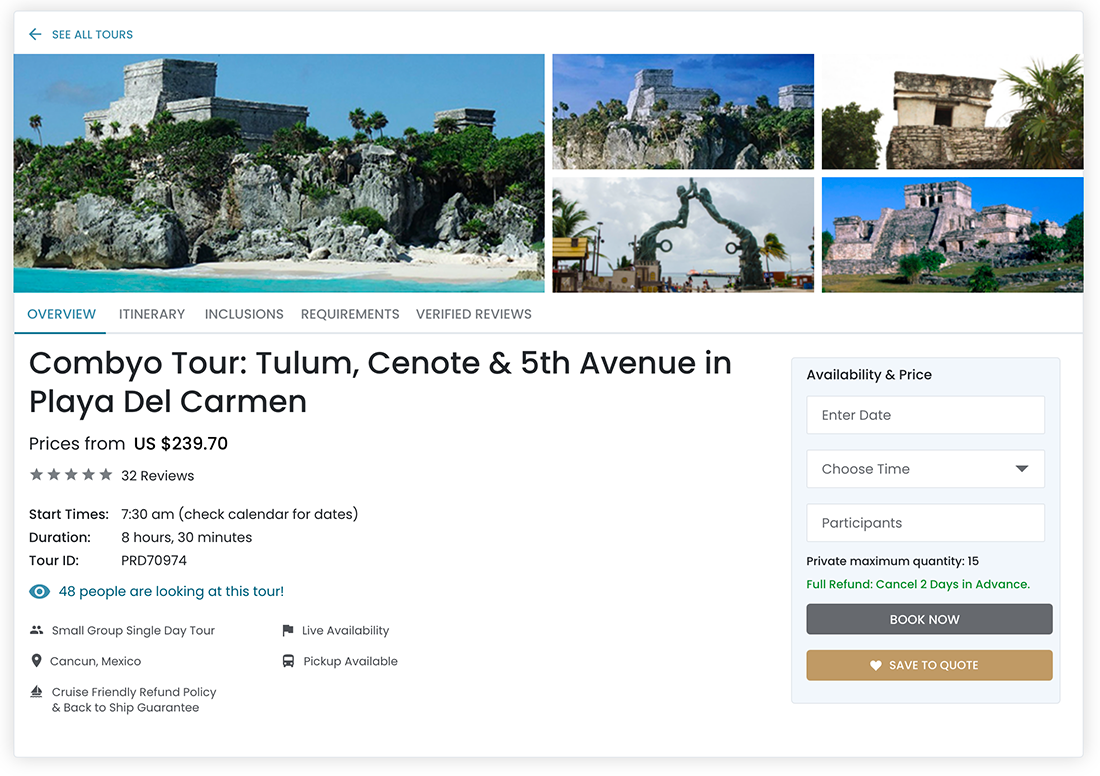
Task: Click the Choose Time dropdown arrow
Action: point(1021,469)
